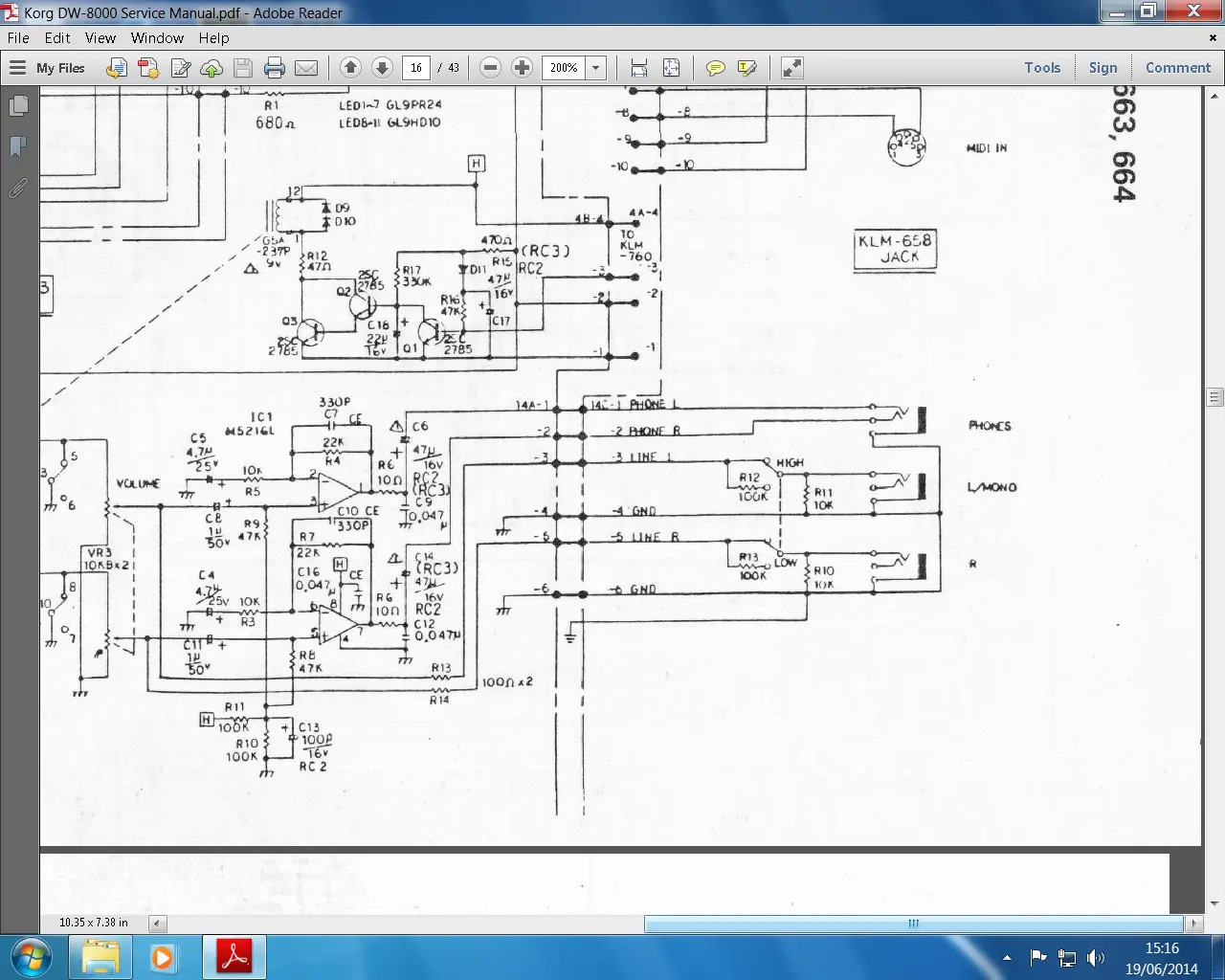1225x980 pixels.
Task: Zoom out with the minus button
Action: (x=490, y=68)
